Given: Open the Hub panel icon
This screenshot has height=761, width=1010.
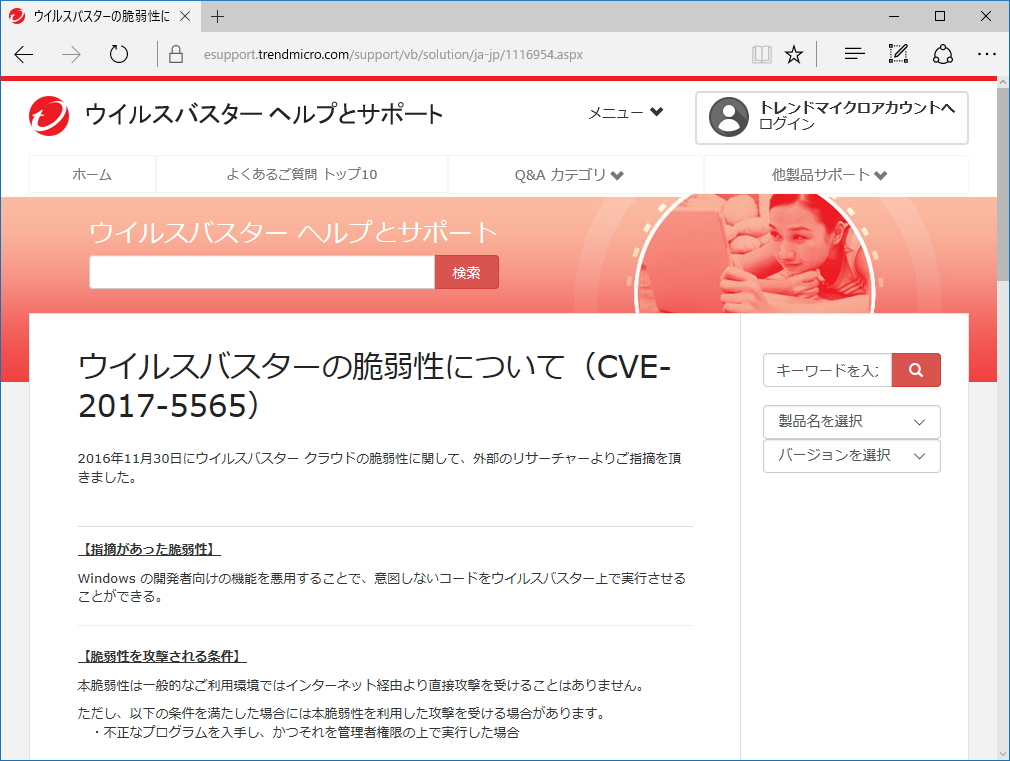Looking at the screenshot, I should click(x=853, y=55).
